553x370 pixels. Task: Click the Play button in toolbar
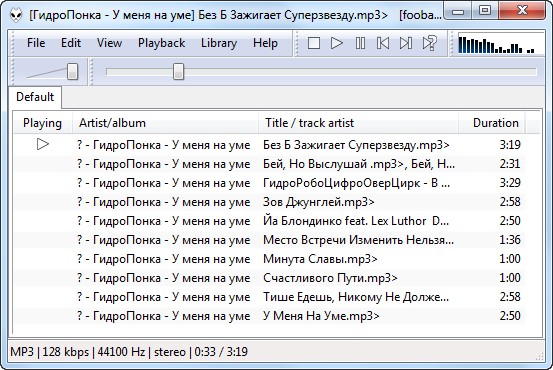337,43
